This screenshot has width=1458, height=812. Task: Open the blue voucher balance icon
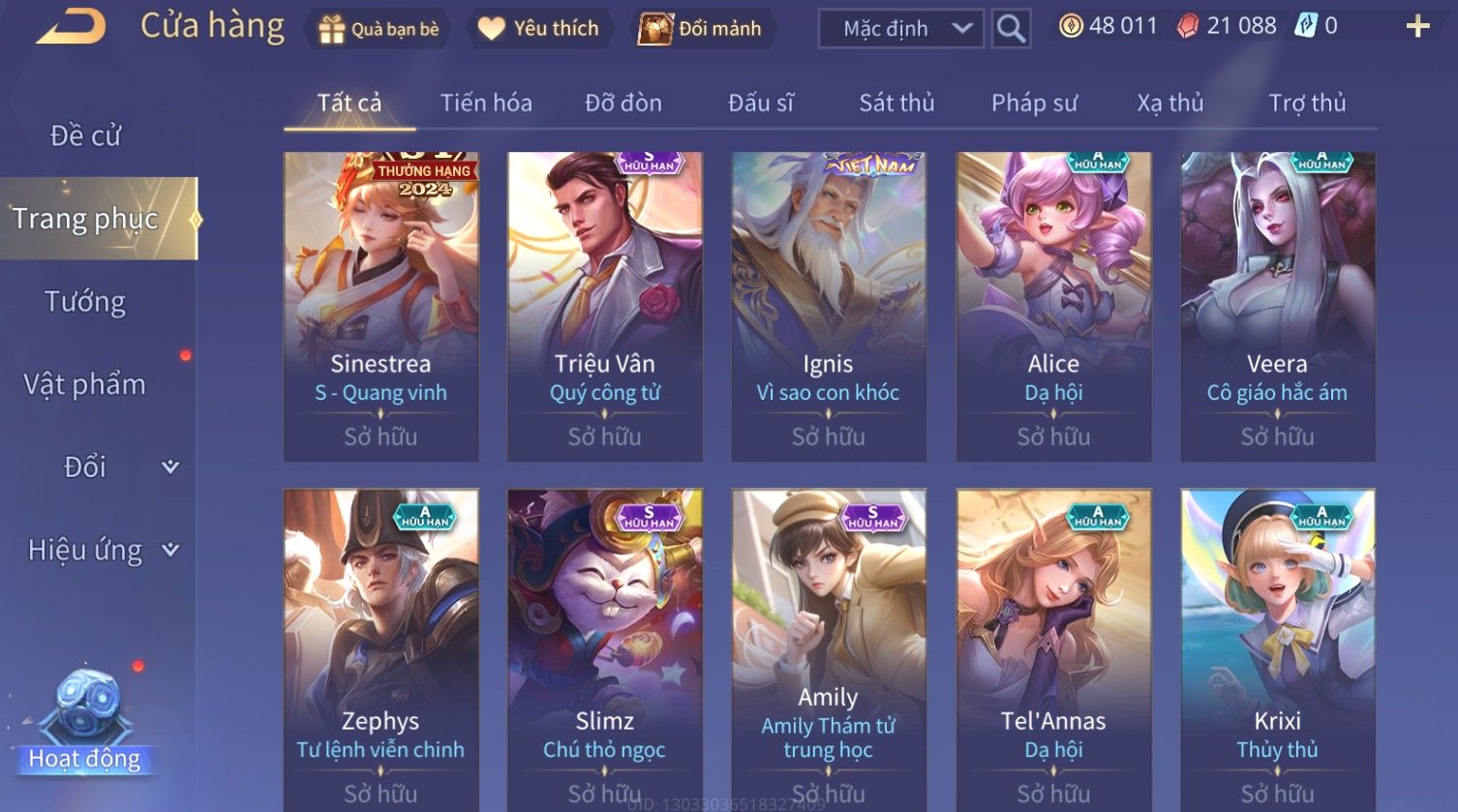(1306, 26)
